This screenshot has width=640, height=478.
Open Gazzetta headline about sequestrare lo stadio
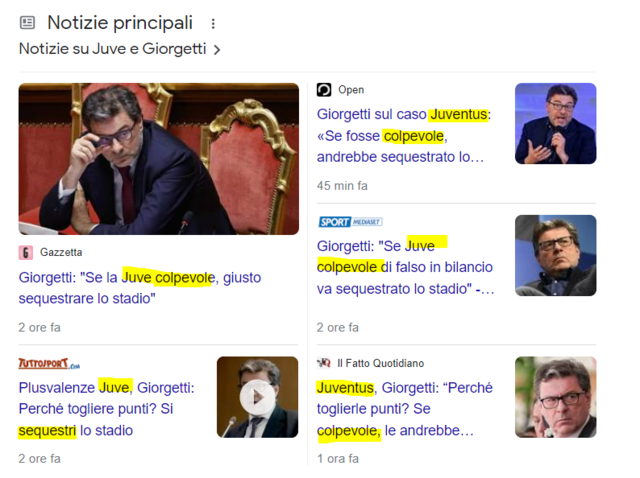tap(140, 288)
